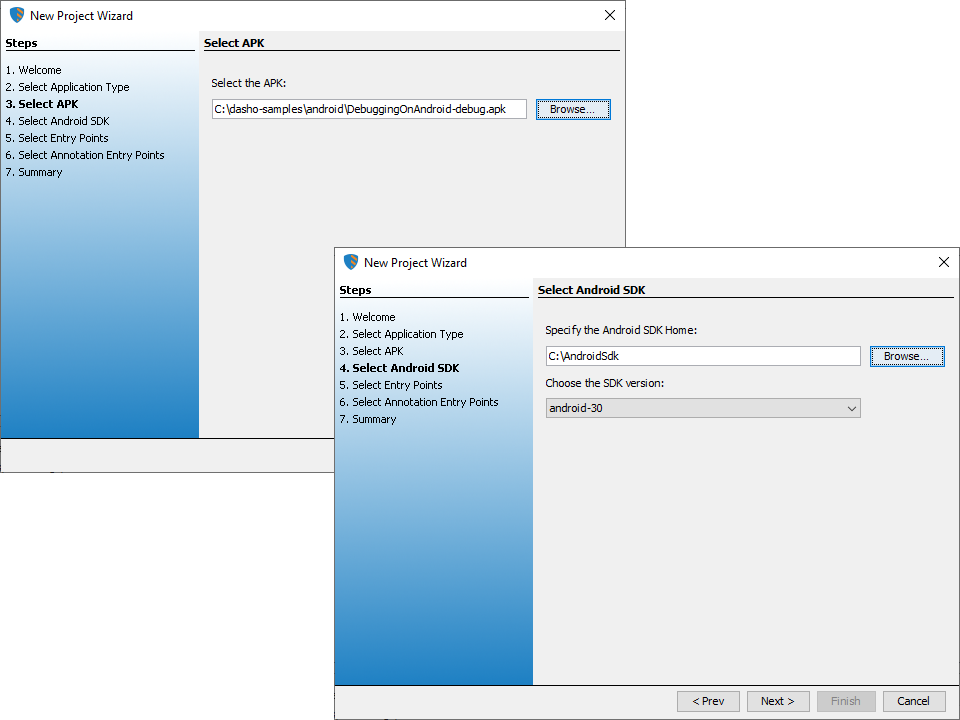Click Browse button in Select APK wizard
The height and width of the screenshot is (720, 960).
(x=573, y=110)
